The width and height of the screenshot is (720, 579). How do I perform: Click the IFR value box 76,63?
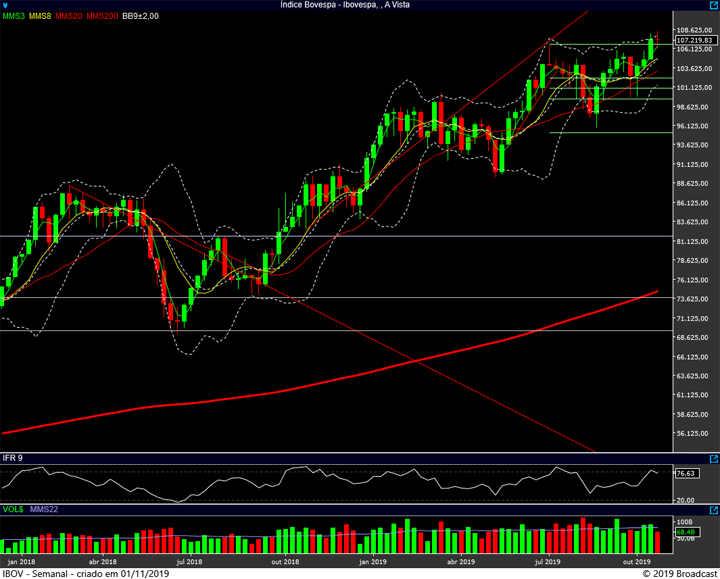[x=685, y=473]
